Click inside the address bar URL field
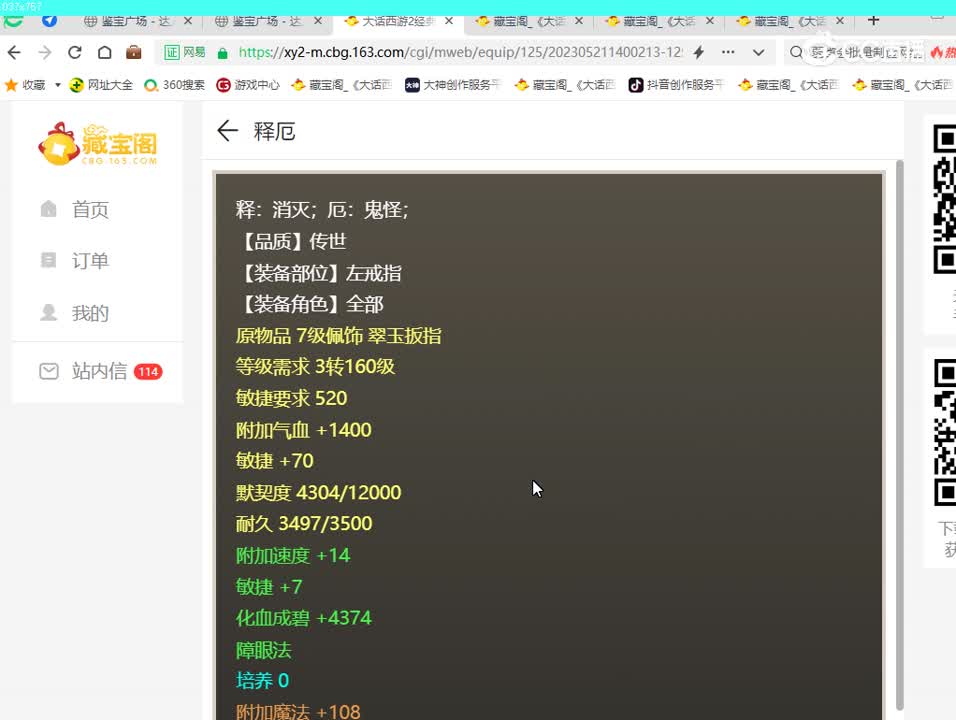Screen dimensions: 956x720 click(x=450, y=52)
